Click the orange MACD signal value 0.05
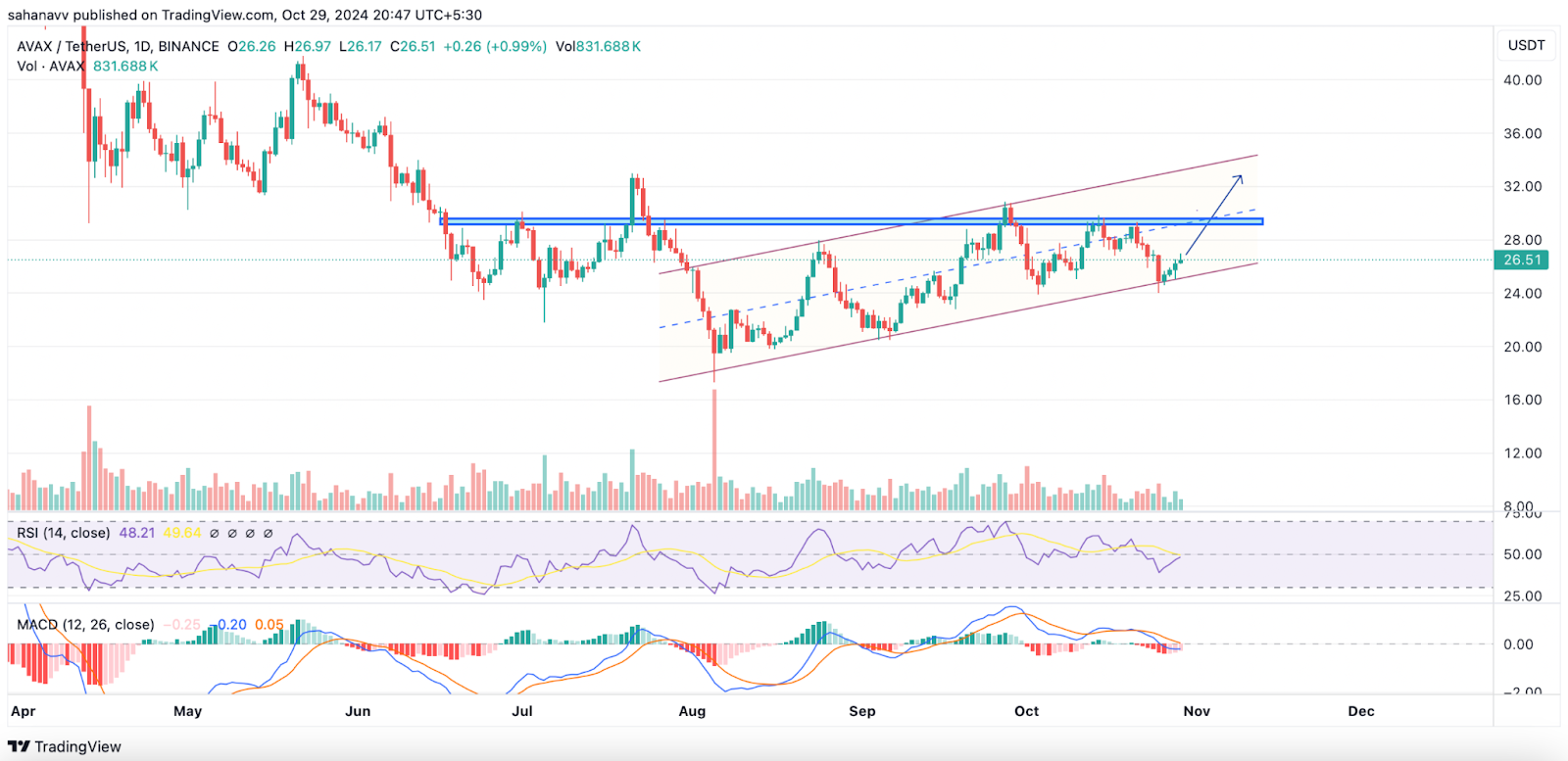The height and width of the screenshot is (761, 1568). coord(269,625)
